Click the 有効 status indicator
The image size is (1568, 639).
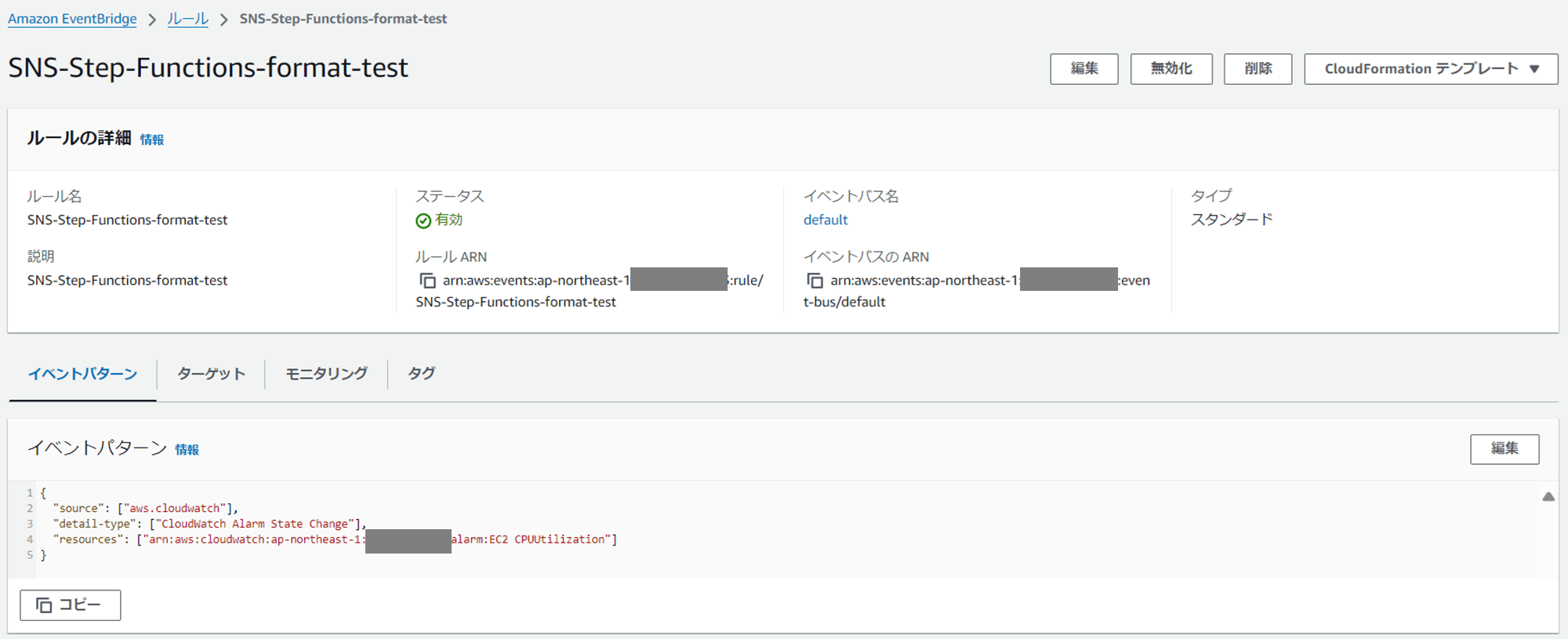pos(439,220)
